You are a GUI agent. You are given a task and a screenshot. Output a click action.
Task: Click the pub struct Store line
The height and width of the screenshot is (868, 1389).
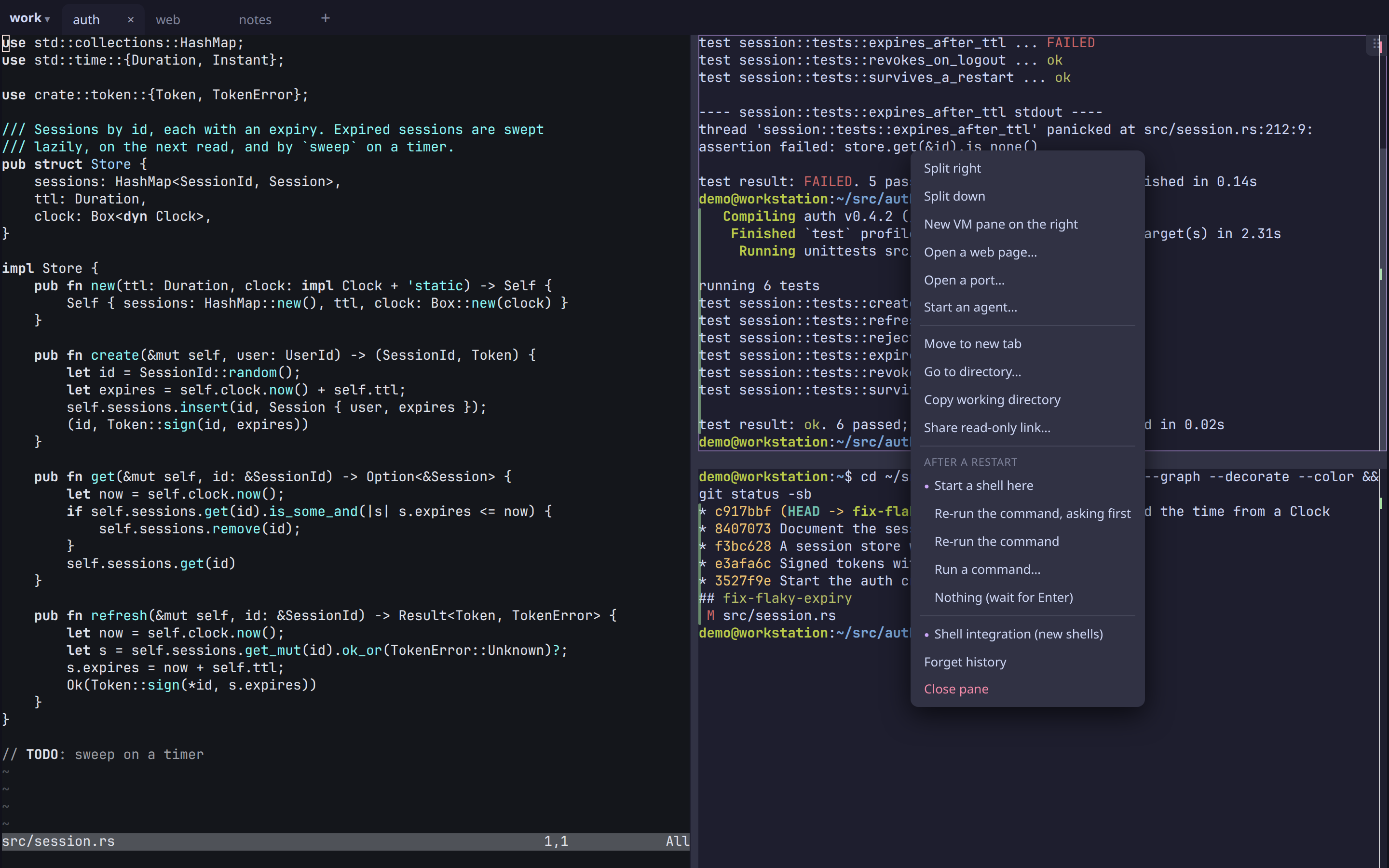click(x=74, y=164)
